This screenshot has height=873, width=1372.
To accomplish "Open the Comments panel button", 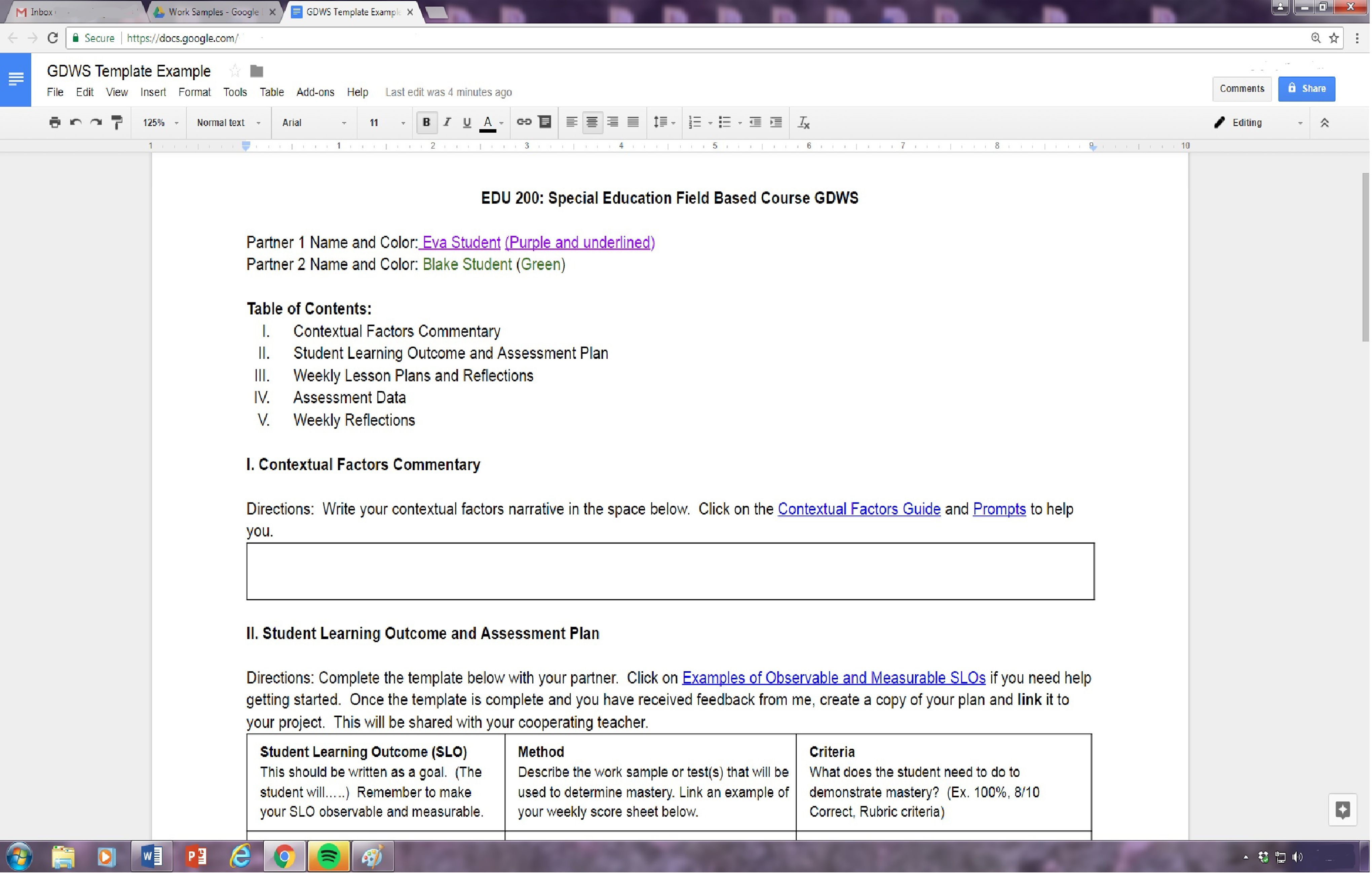I will point(1242,89).
